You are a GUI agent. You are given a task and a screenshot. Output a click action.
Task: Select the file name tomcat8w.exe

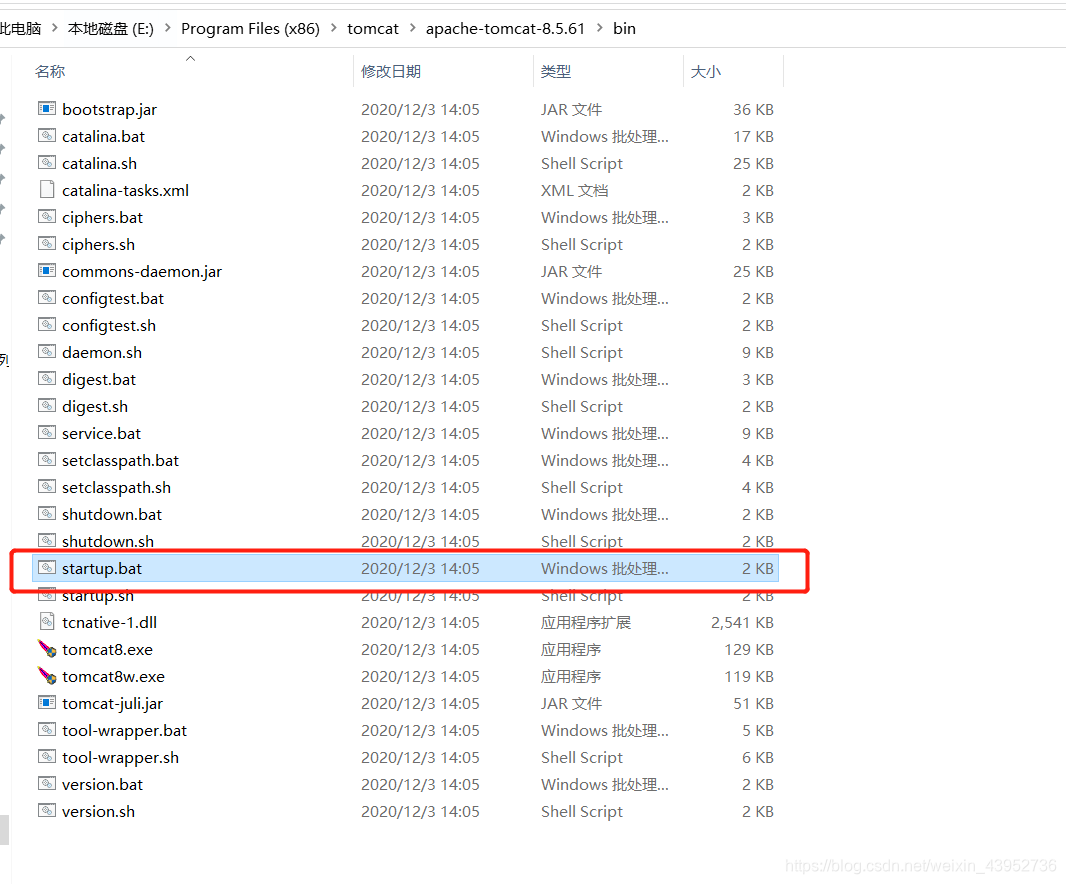(x=114, y=677)
